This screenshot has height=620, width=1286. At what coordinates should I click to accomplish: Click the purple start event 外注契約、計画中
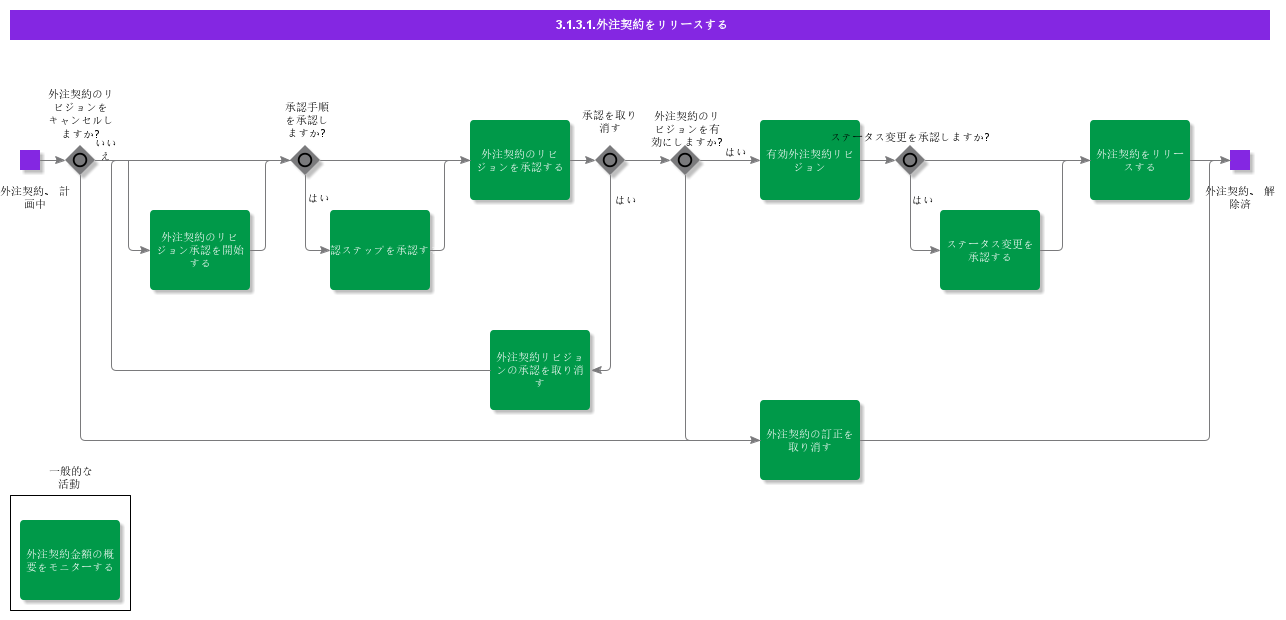coord(28,160)
